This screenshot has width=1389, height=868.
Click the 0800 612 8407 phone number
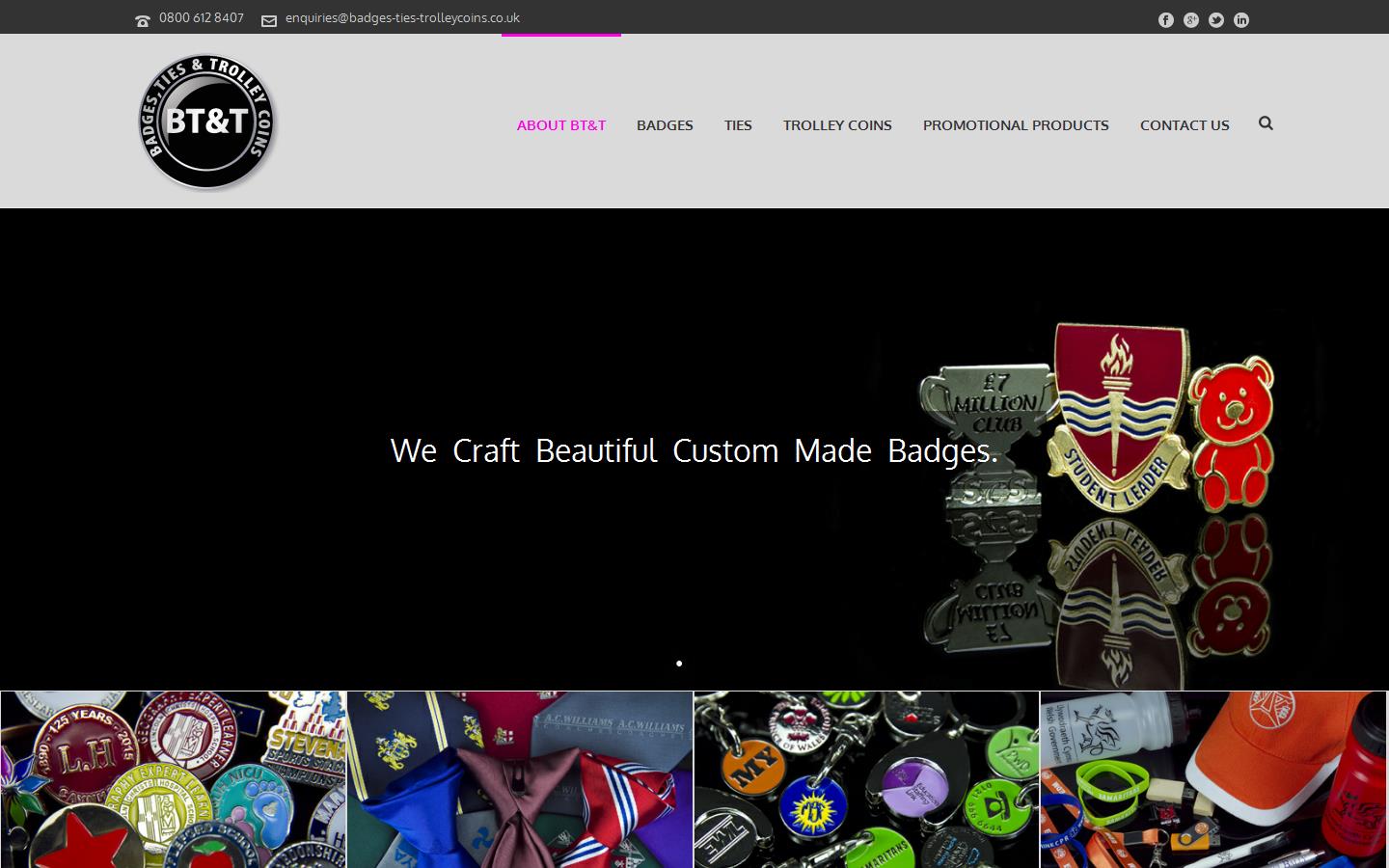202,18
